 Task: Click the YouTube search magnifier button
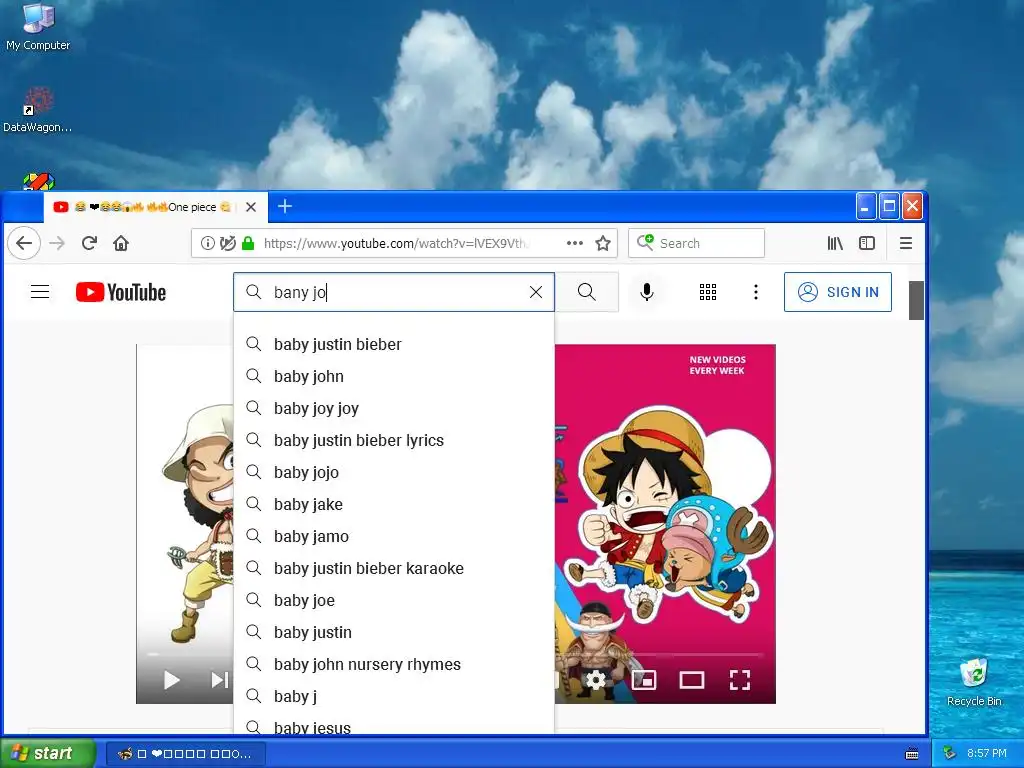(x=586, y=292)
